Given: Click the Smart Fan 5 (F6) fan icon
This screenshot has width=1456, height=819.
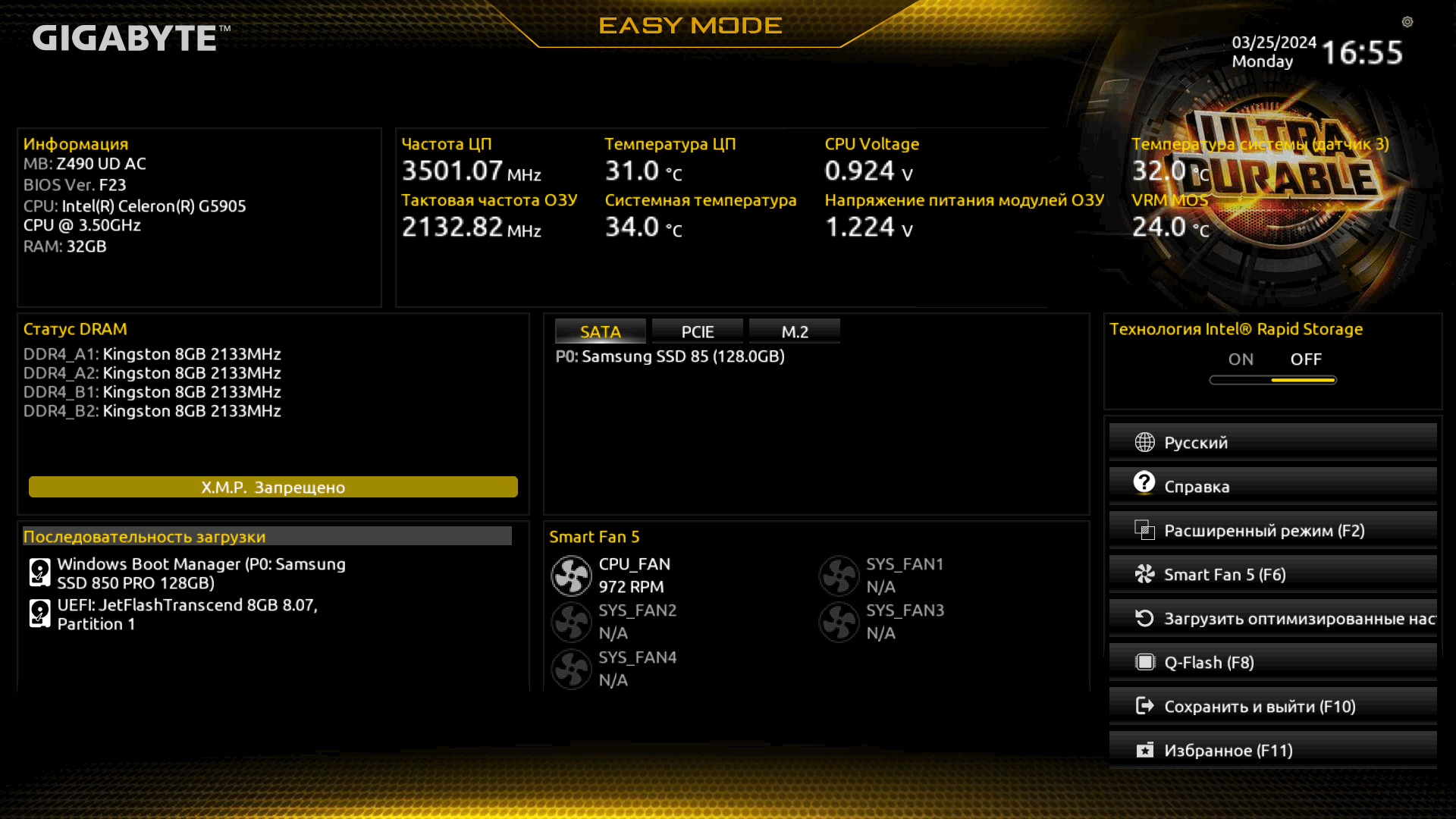Looking at the screenshot, I should coord(1144,574).
